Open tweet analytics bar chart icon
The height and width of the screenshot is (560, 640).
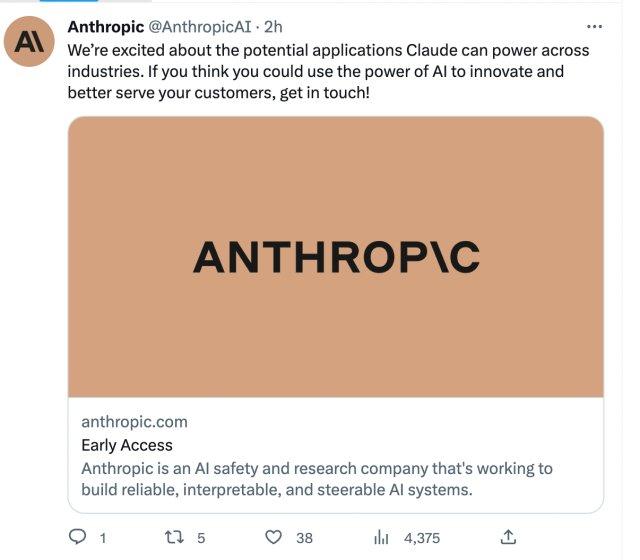381,537
